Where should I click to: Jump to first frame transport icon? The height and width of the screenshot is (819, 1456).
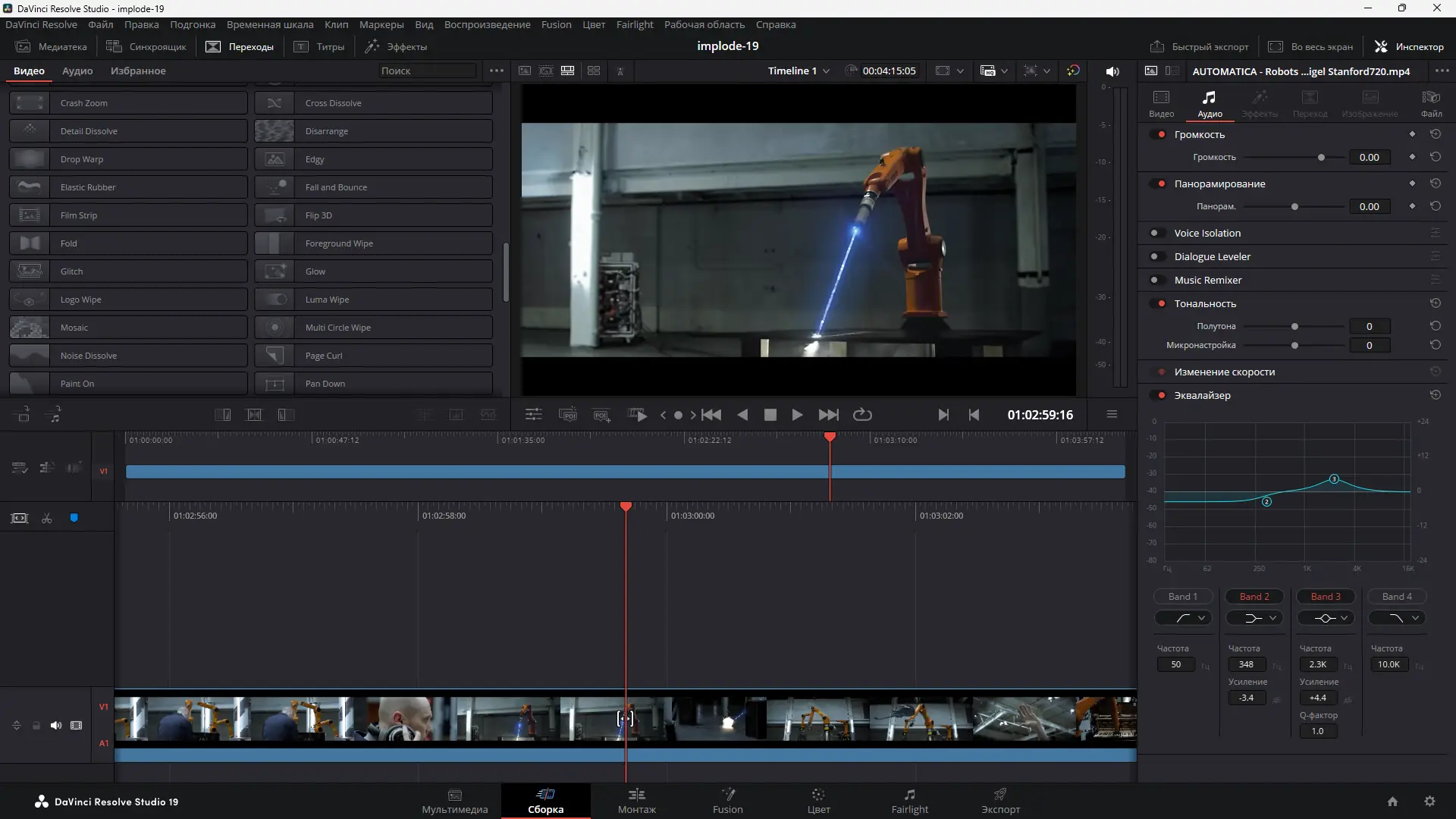point(711,415)
